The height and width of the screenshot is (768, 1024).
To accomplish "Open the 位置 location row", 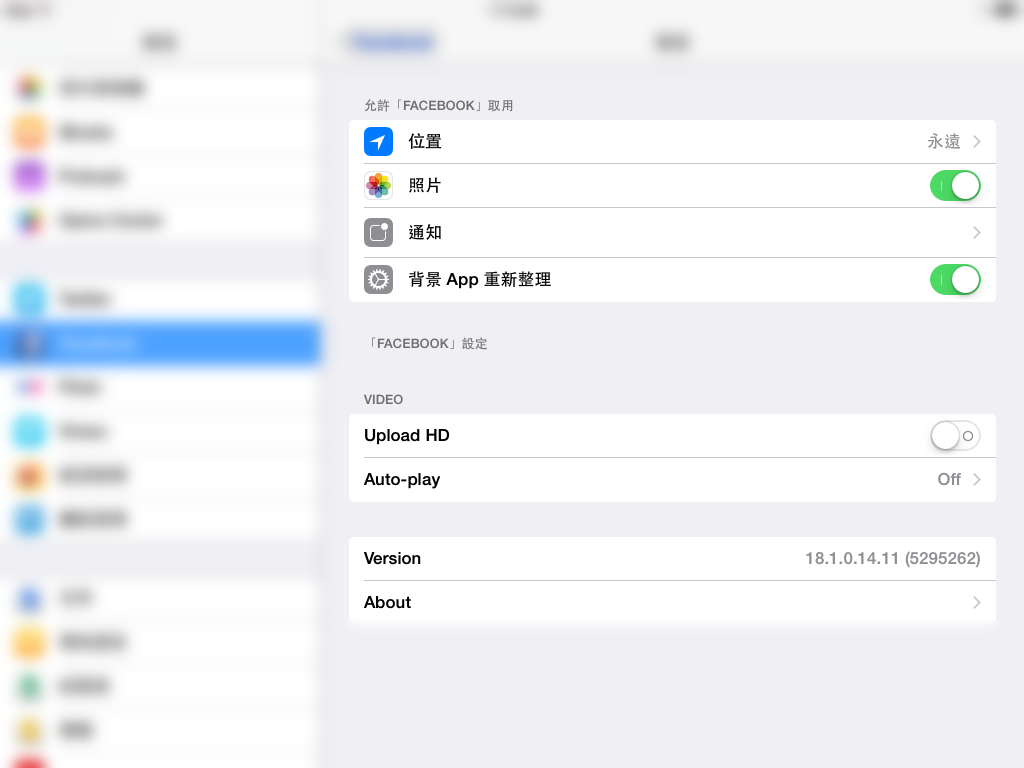I will coord(672,142).
